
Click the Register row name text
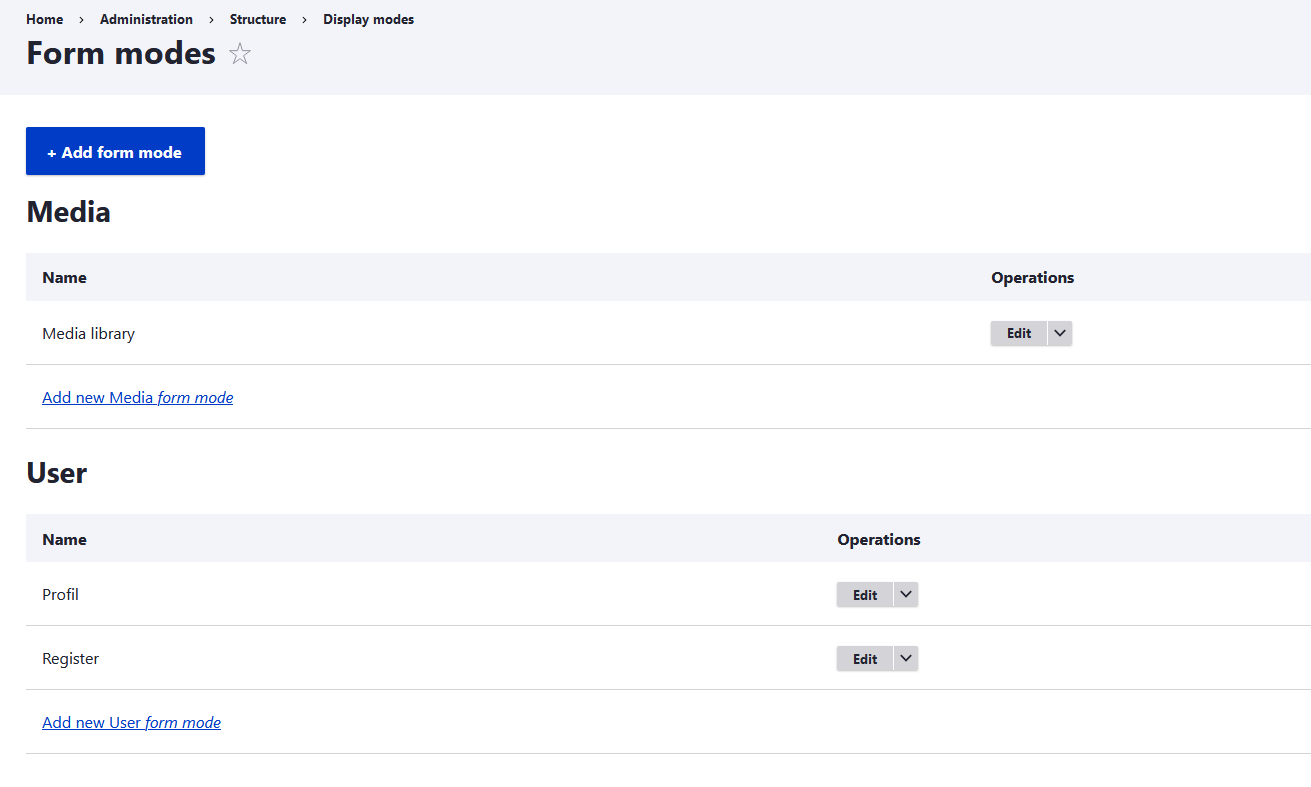click(70, 659)
